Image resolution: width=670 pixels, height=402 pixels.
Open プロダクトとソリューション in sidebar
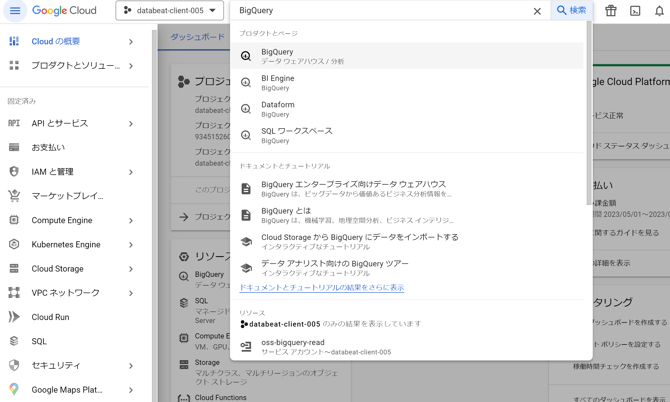point(76,66)
